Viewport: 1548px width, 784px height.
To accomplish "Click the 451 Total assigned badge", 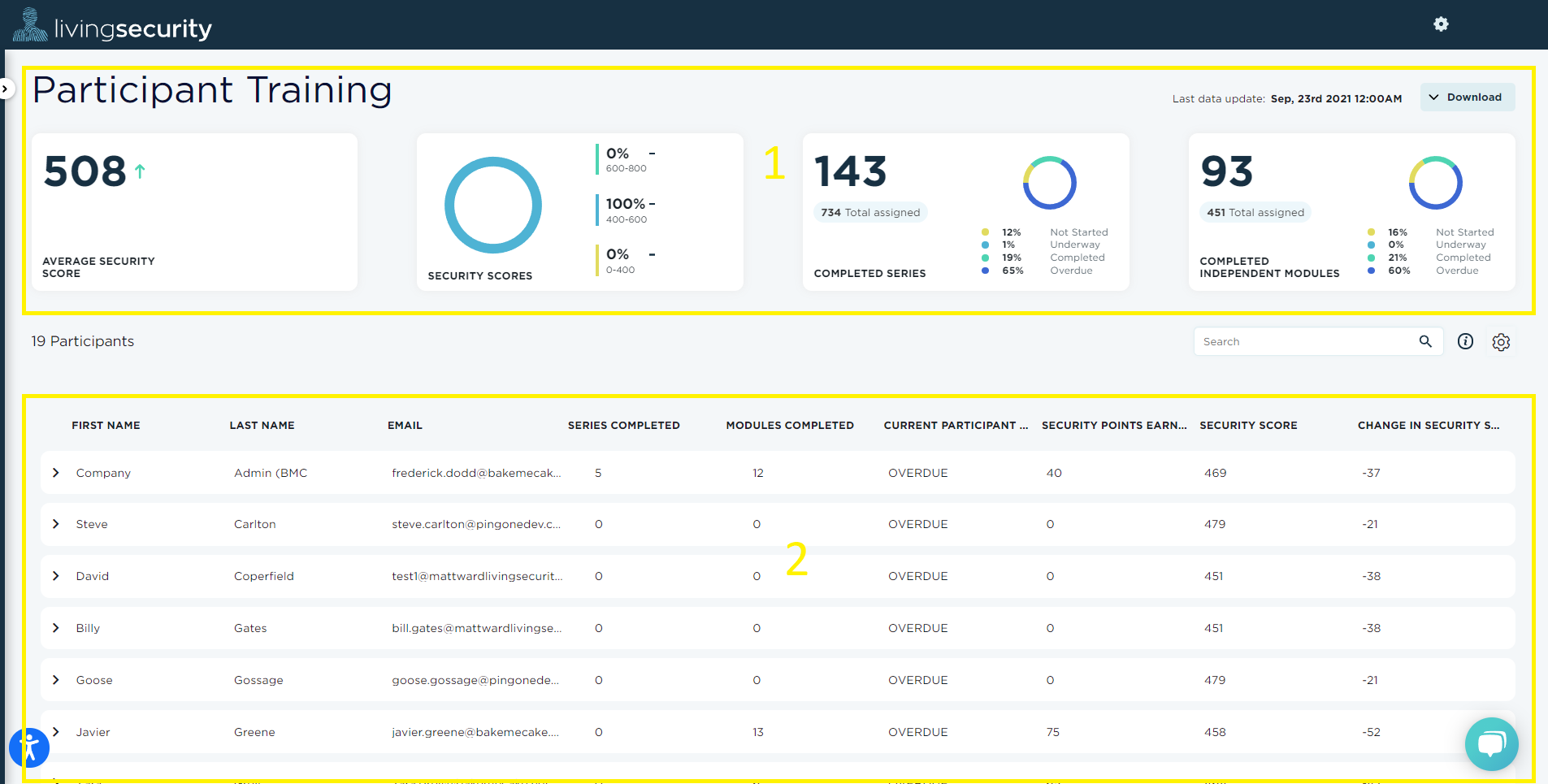I will coord(1255,212).
